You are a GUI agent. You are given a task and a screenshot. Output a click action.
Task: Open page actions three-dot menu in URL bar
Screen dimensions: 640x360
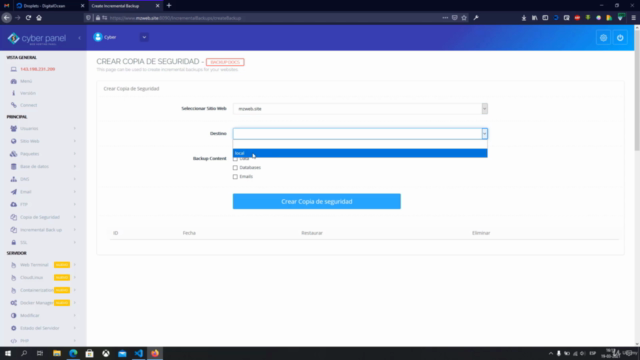click(x=445, y=18)
